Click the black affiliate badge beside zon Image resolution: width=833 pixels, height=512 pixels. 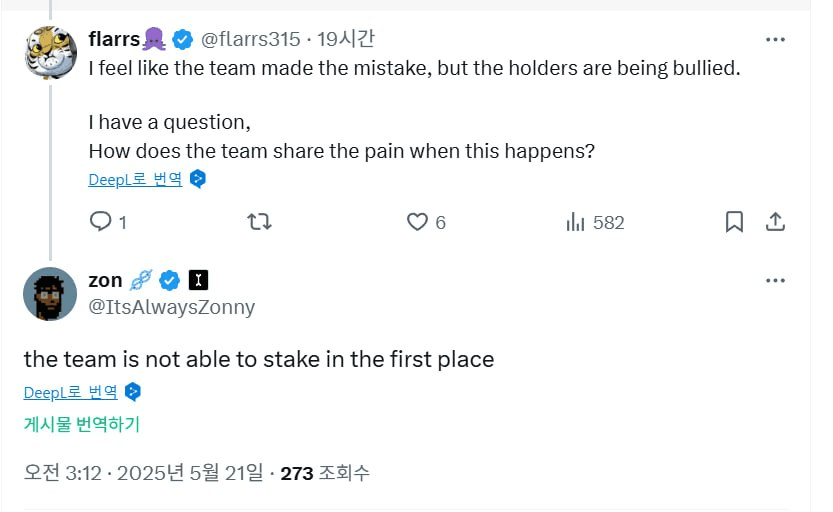point(198,280)
